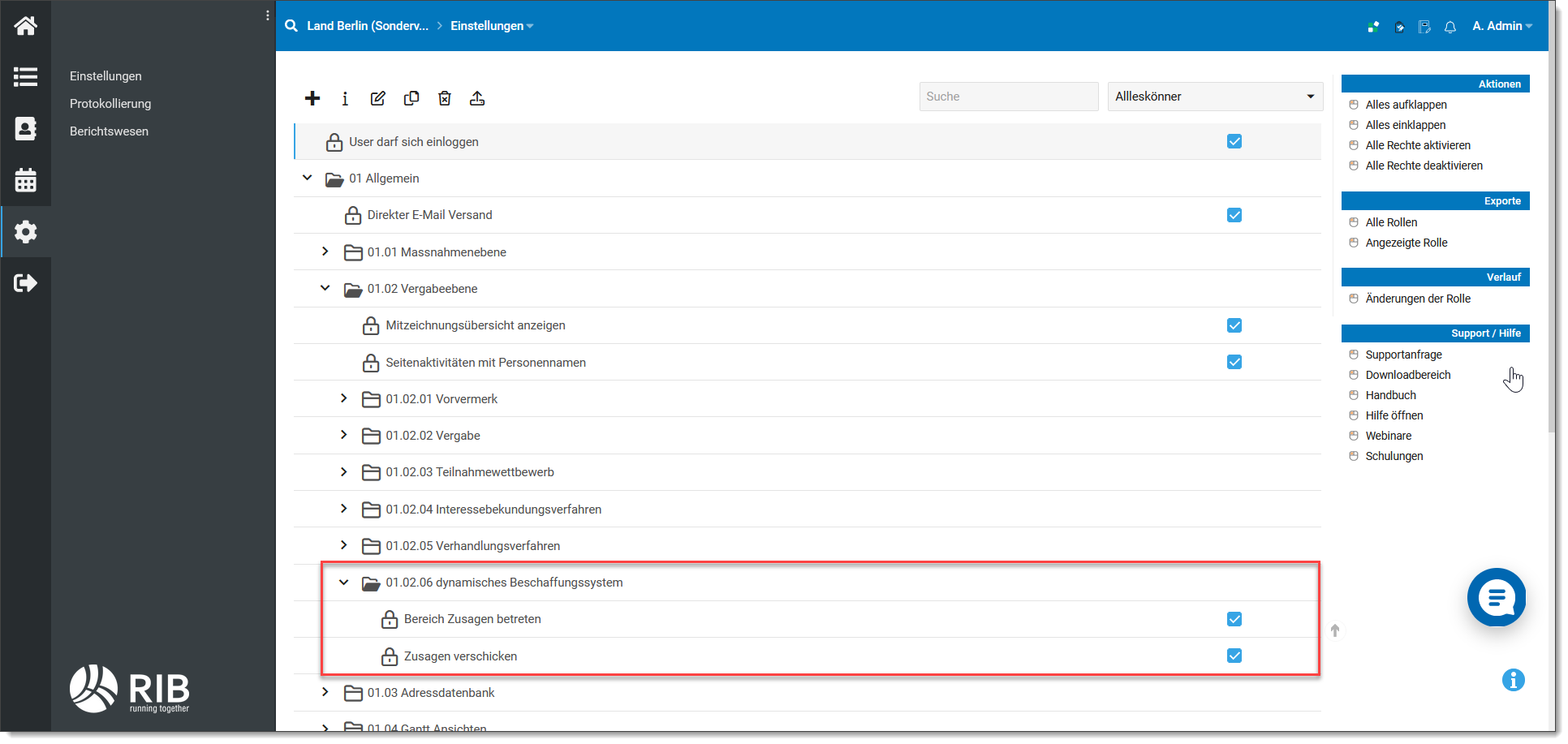Open 'Änderungen der Rolle' history
The height and width of the screenshot is (744, 1568).
(1418, 299)
